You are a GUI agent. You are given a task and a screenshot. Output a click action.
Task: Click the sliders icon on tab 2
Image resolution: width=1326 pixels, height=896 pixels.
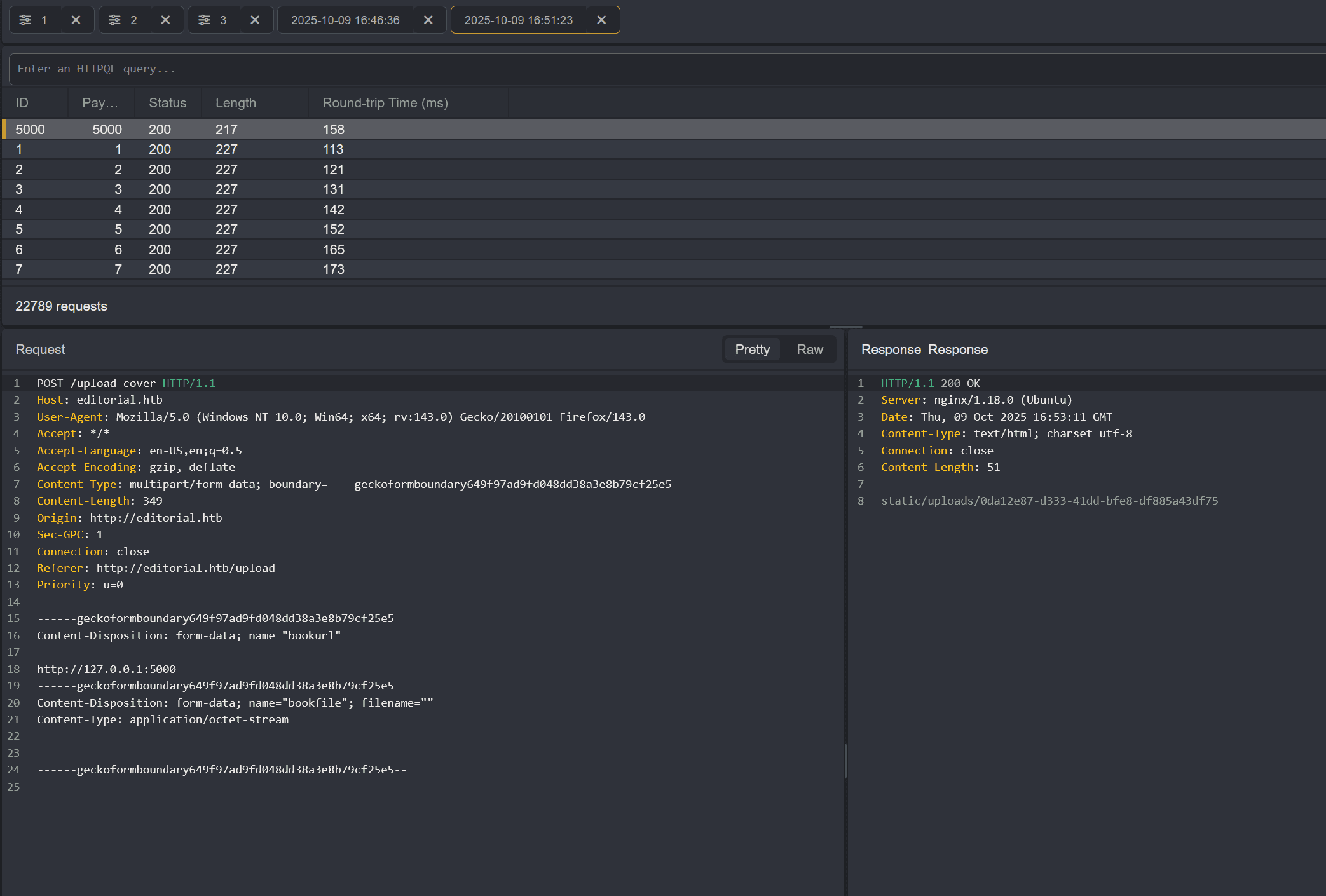(114, 20)
